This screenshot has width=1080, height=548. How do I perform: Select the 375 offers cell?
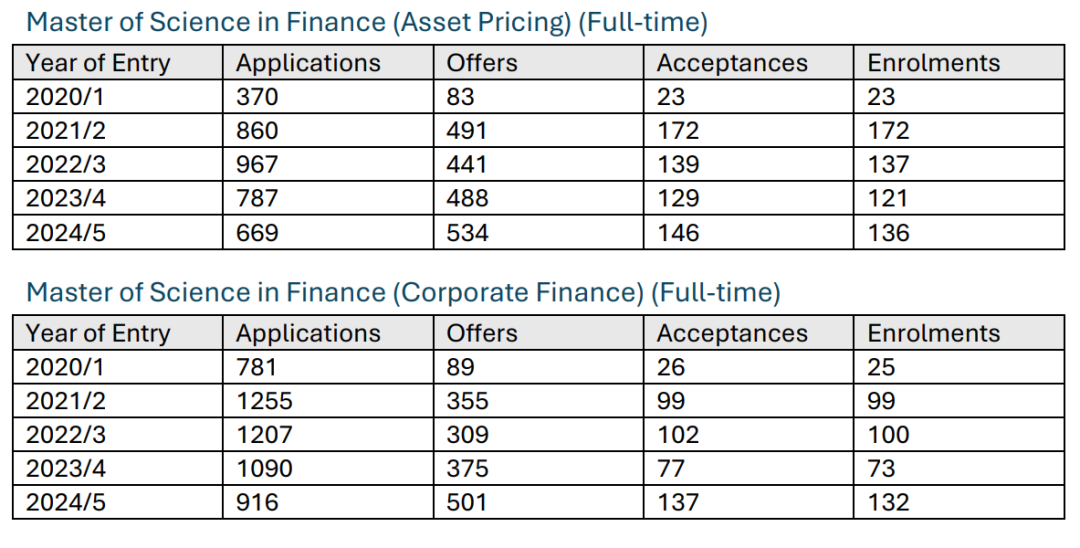click(x=538, y=468)
